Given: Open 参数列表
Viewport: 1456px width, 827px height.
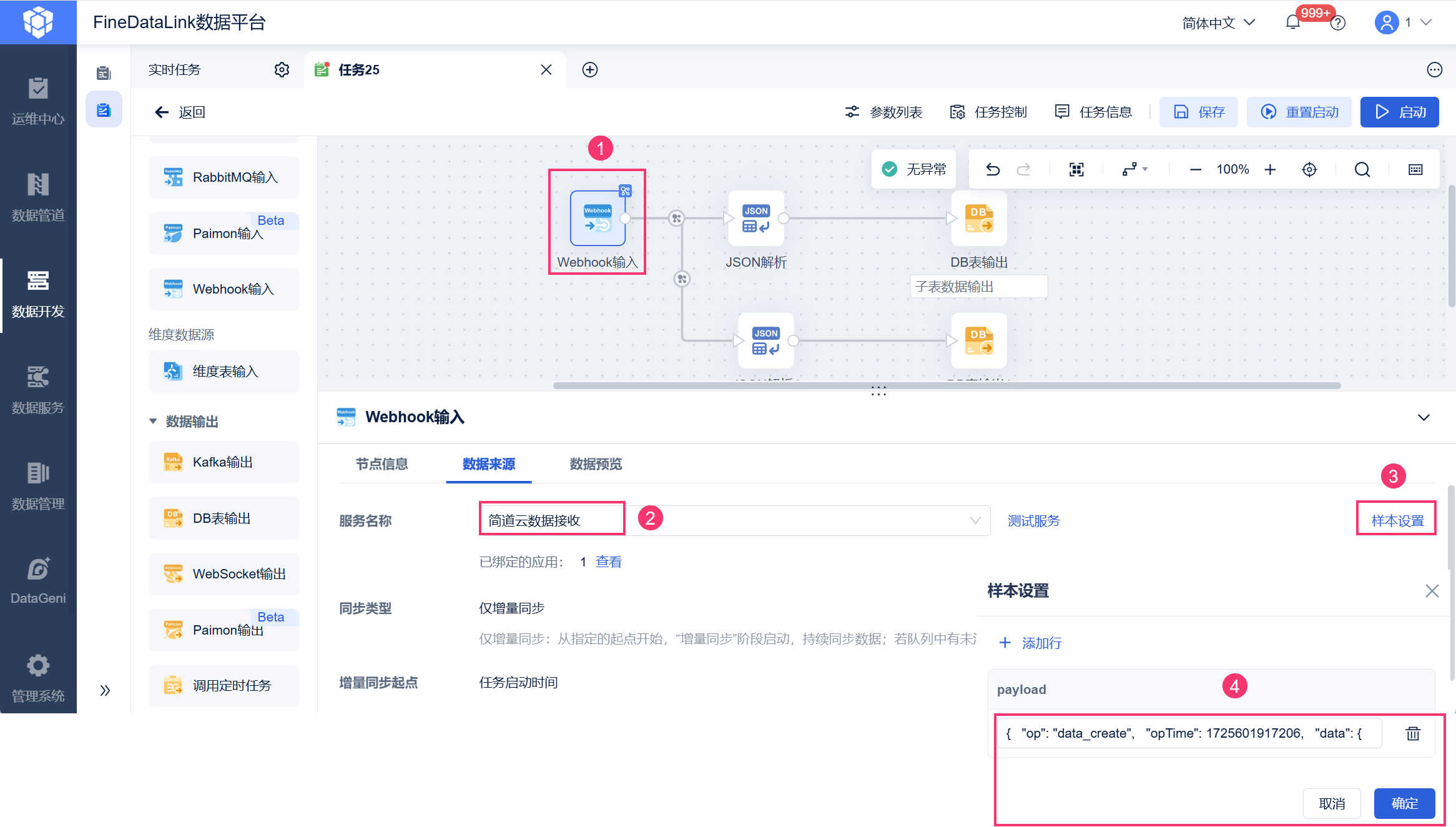Looking at the screenshot, I should tap(883, 112).
